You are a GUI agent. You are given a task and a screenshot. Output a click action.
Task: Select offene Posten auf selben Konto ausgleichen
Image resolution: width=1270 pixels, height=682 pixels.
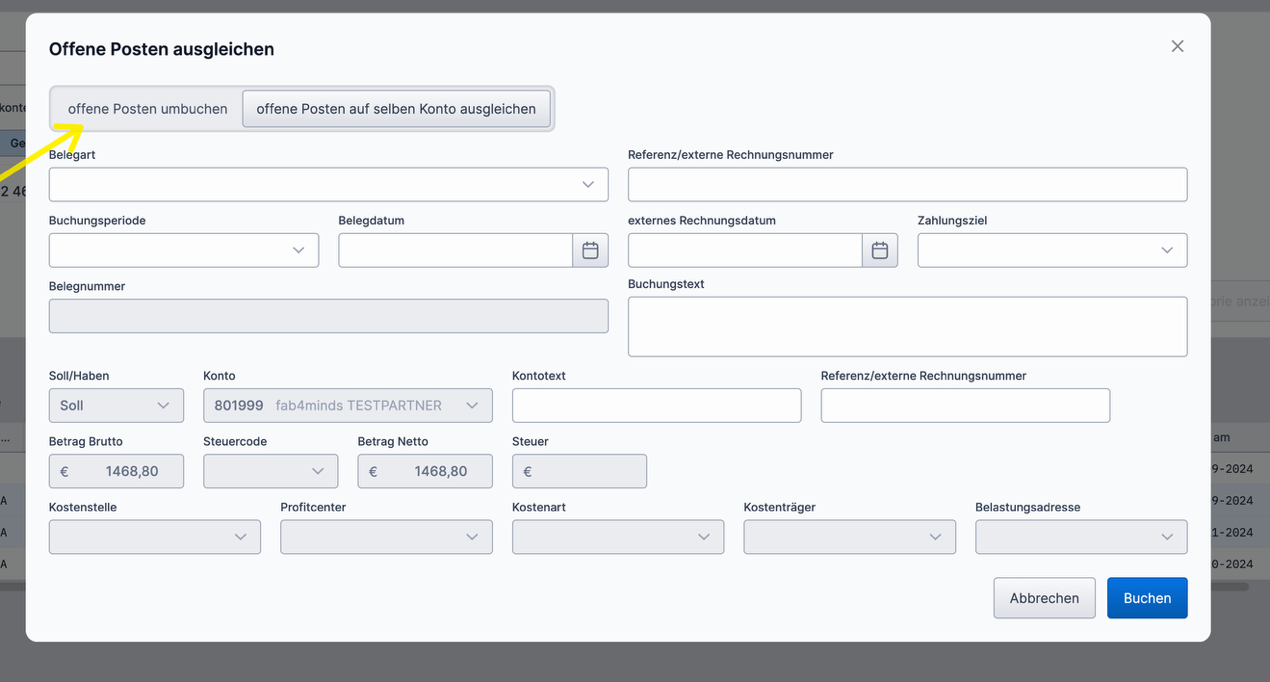coord(396,109)
